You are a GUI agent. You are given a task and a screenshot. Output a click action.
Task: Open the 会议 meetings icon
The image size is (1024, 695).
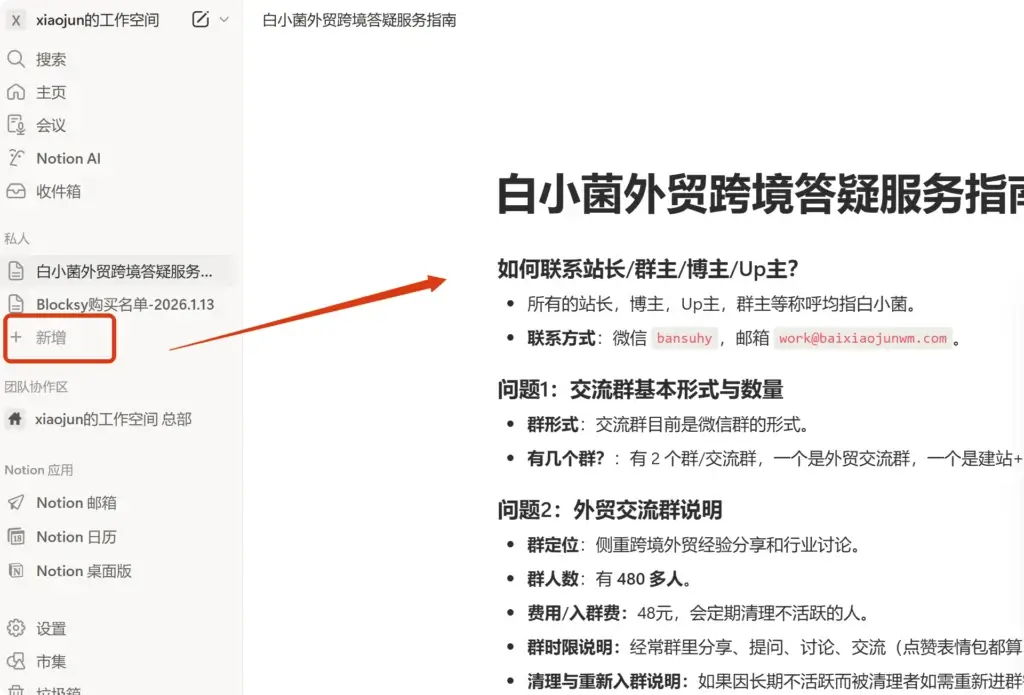[16, 125]
